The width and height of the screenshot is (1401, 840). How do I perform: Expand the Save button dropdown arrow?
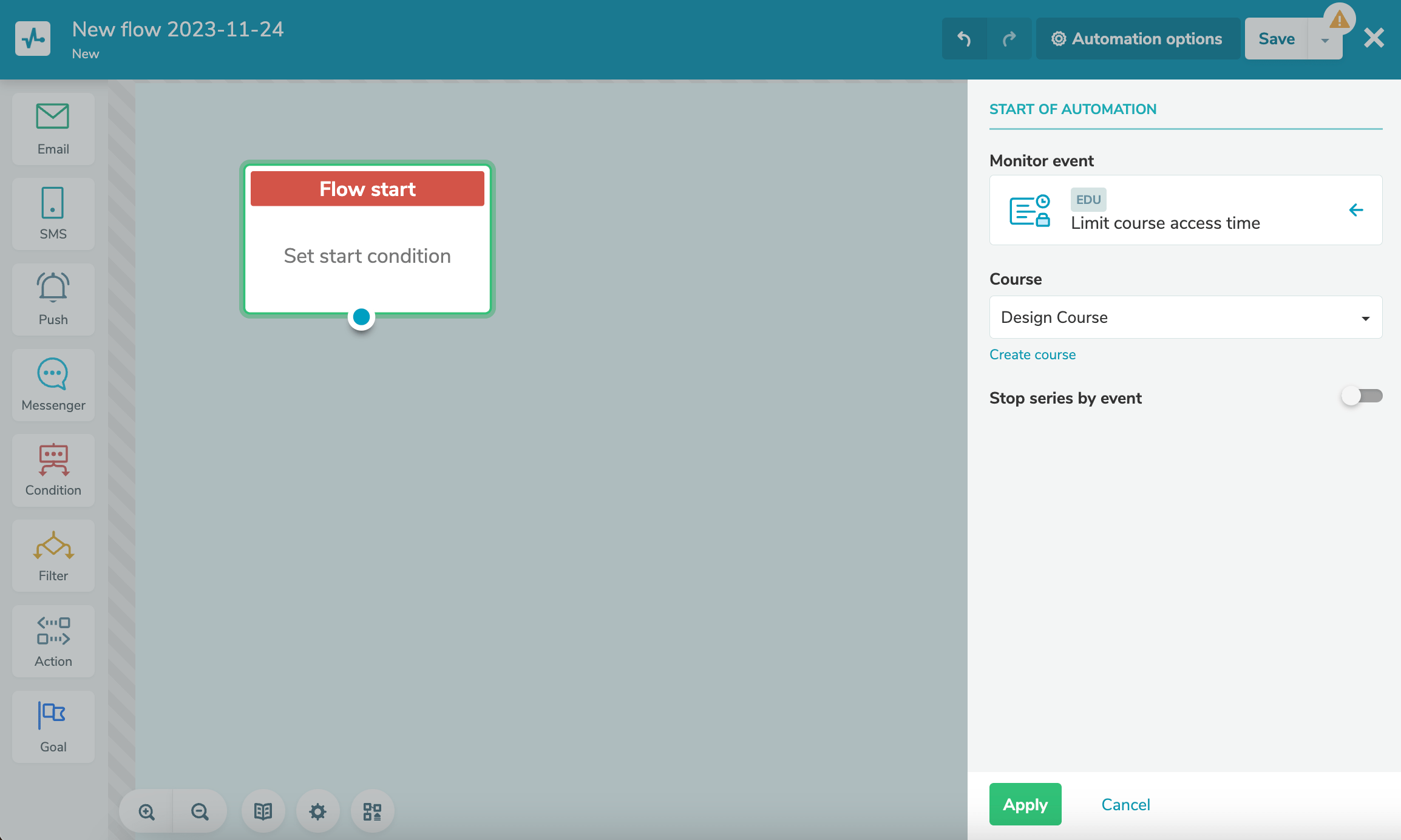click(1325, 40)
